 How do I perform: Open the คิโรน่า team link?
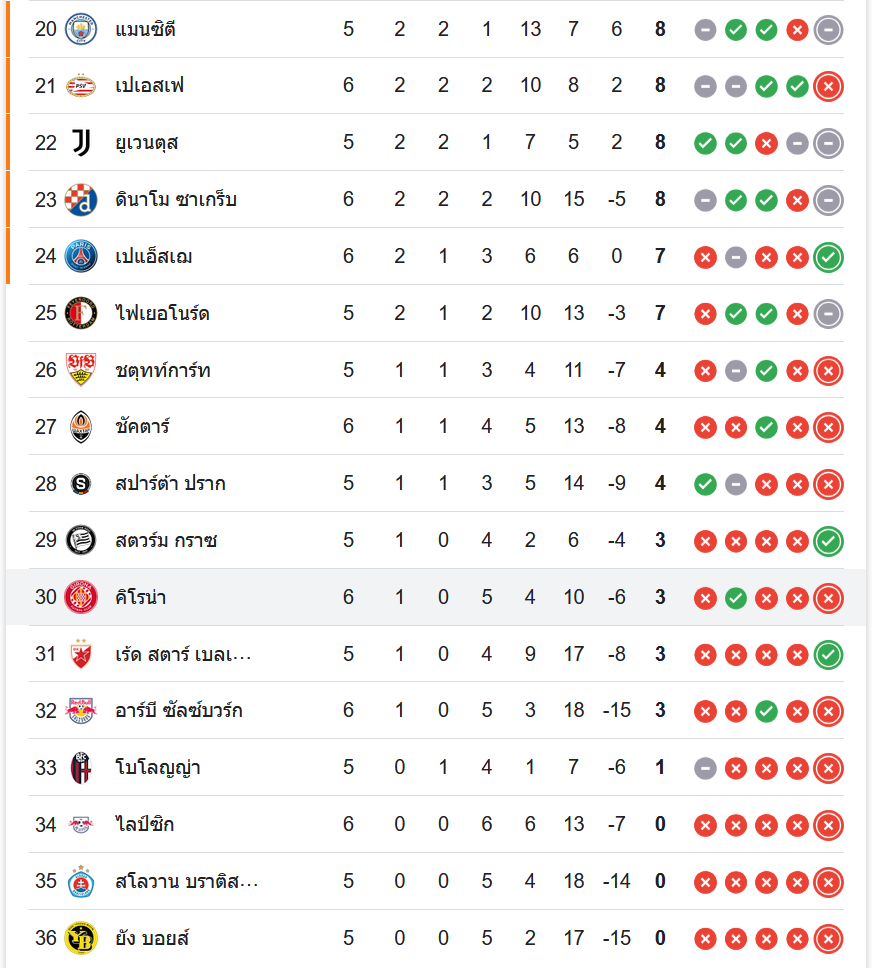tap(141, 598)
